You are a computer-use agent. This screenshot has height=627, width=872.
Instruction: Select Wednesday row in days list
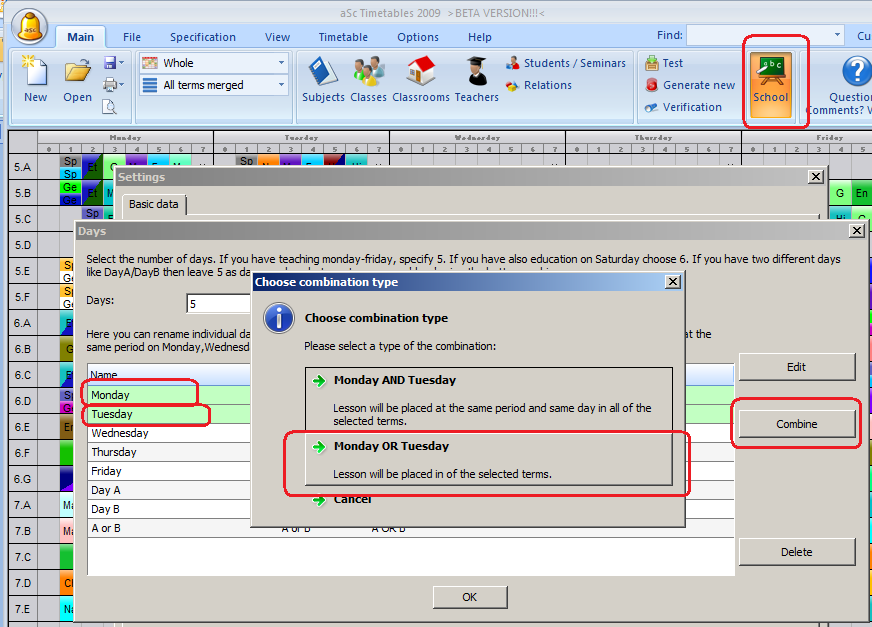[x=120, y=434]
